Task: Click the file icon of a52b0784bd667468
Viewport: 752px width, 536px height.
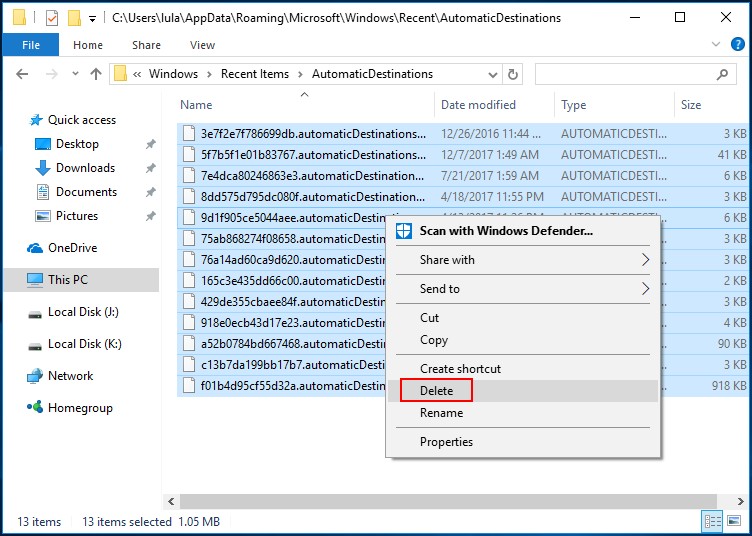Action: (x=189, y=343)
